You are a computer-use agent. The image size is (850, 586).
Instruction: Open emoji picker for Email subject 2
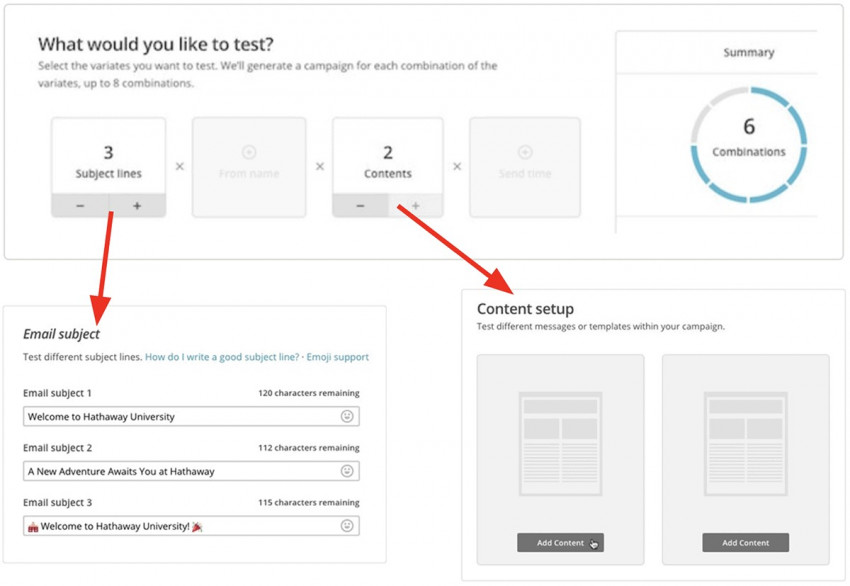click(x=347, y=471)
